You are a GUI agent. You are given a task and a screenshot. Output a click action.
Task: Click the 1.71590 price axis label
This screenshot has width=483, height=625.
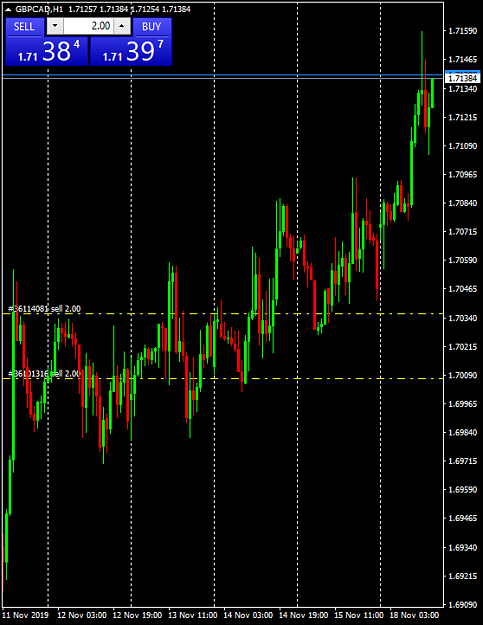pos(463,31)
